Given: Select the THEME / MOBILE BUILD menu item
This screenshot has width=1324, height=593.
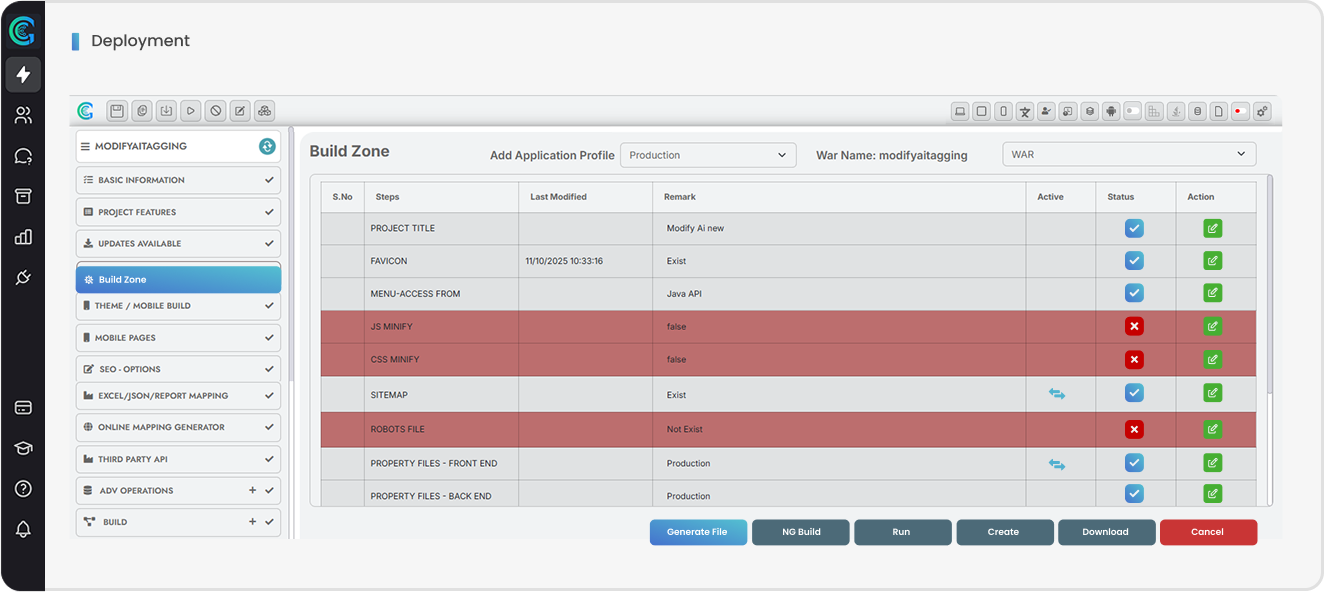Looking at the screenshot, I should pyautogui.click(x=178, y=305).
